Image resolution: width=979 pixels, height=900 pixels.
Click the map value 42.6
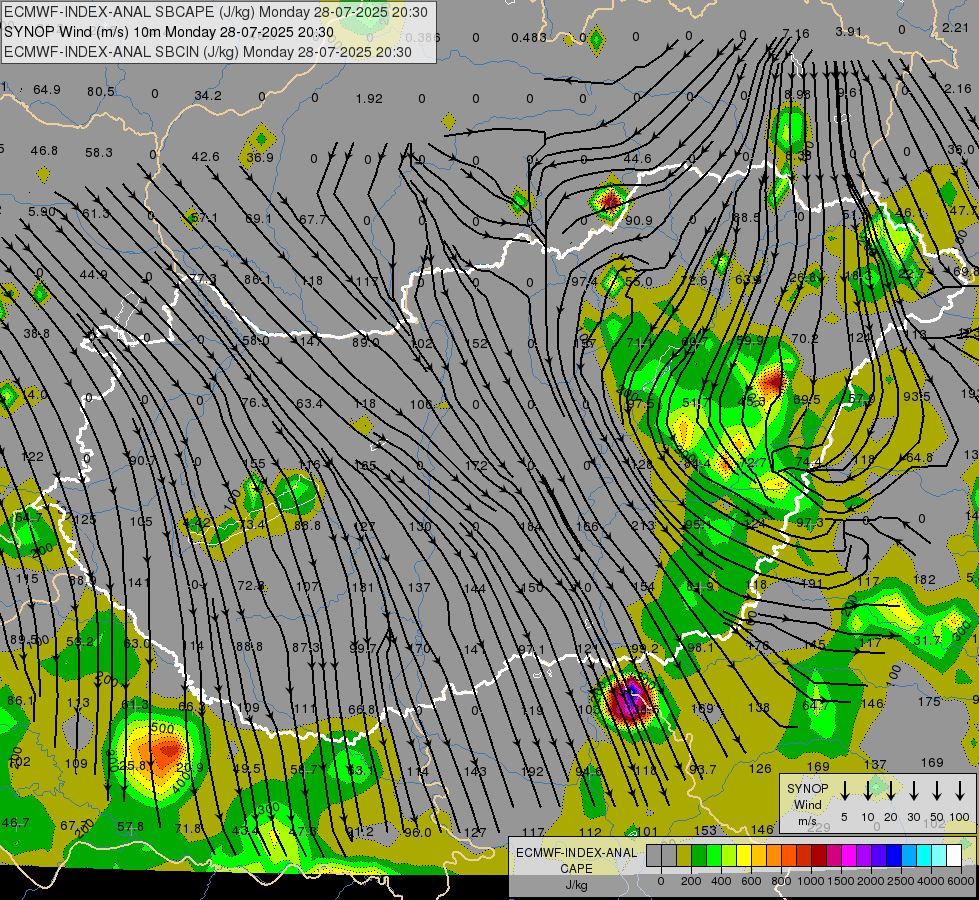(205, 157)
